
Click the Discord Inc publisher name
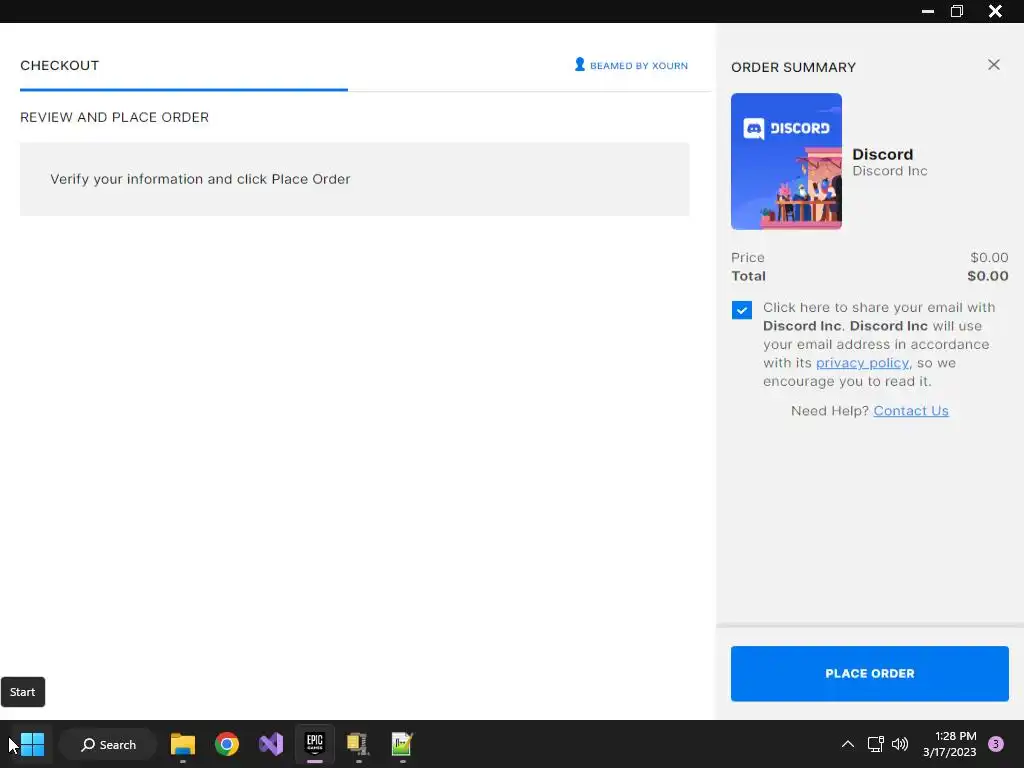click(x=889, y=171)
